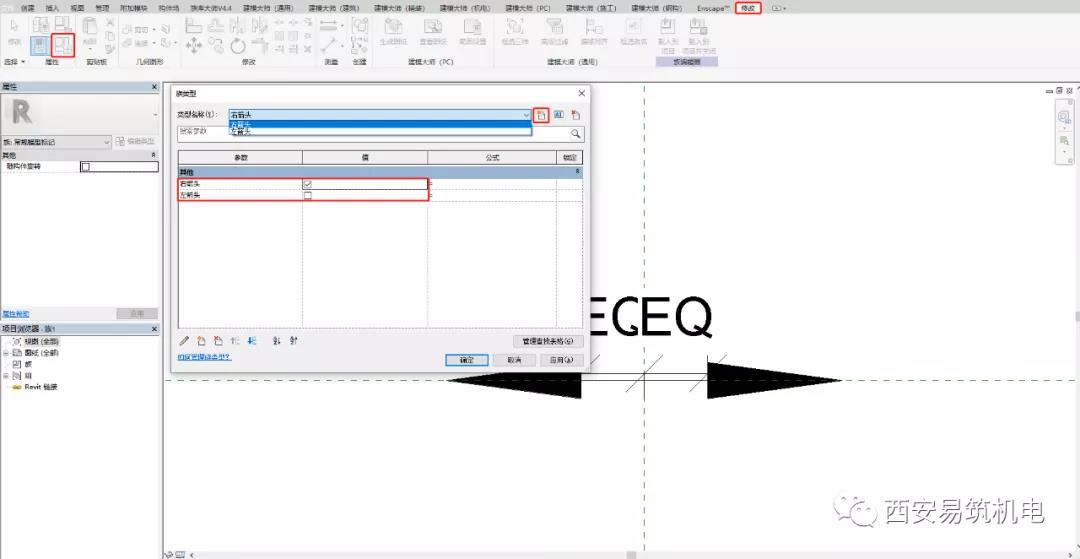
Task: Click the Parameter column header
Action: [240, 158]
